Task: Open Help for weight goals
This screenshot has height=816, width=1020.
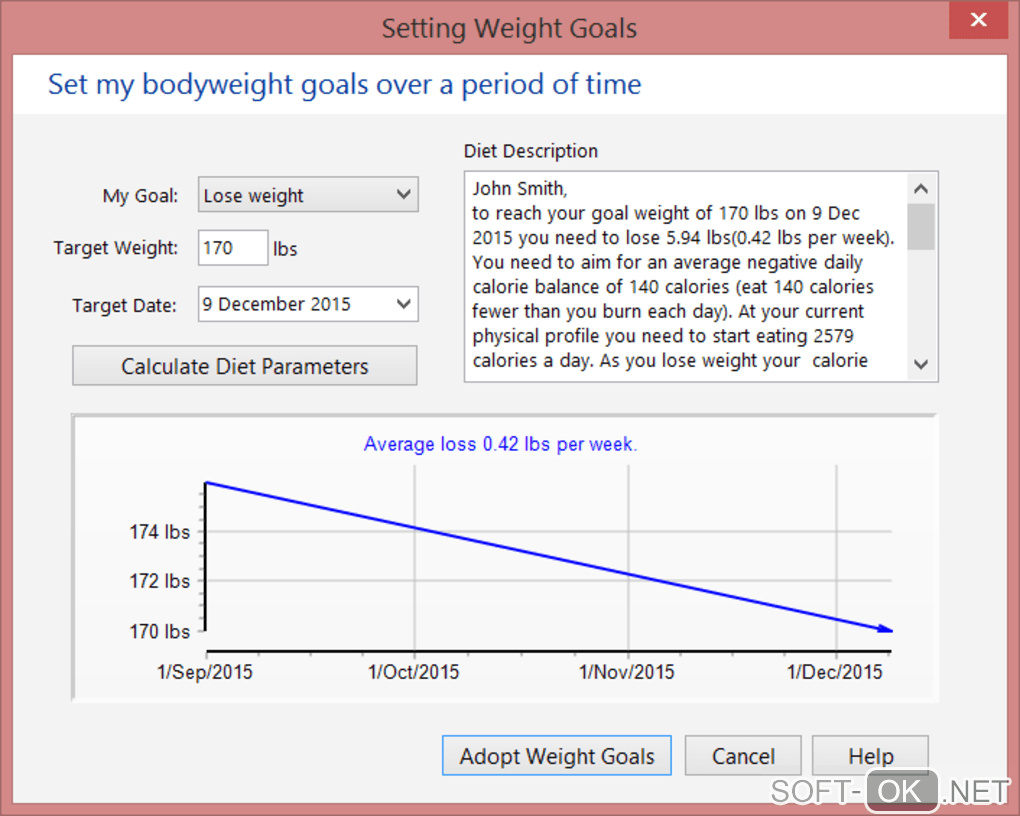Action: [x=870, y=756]
